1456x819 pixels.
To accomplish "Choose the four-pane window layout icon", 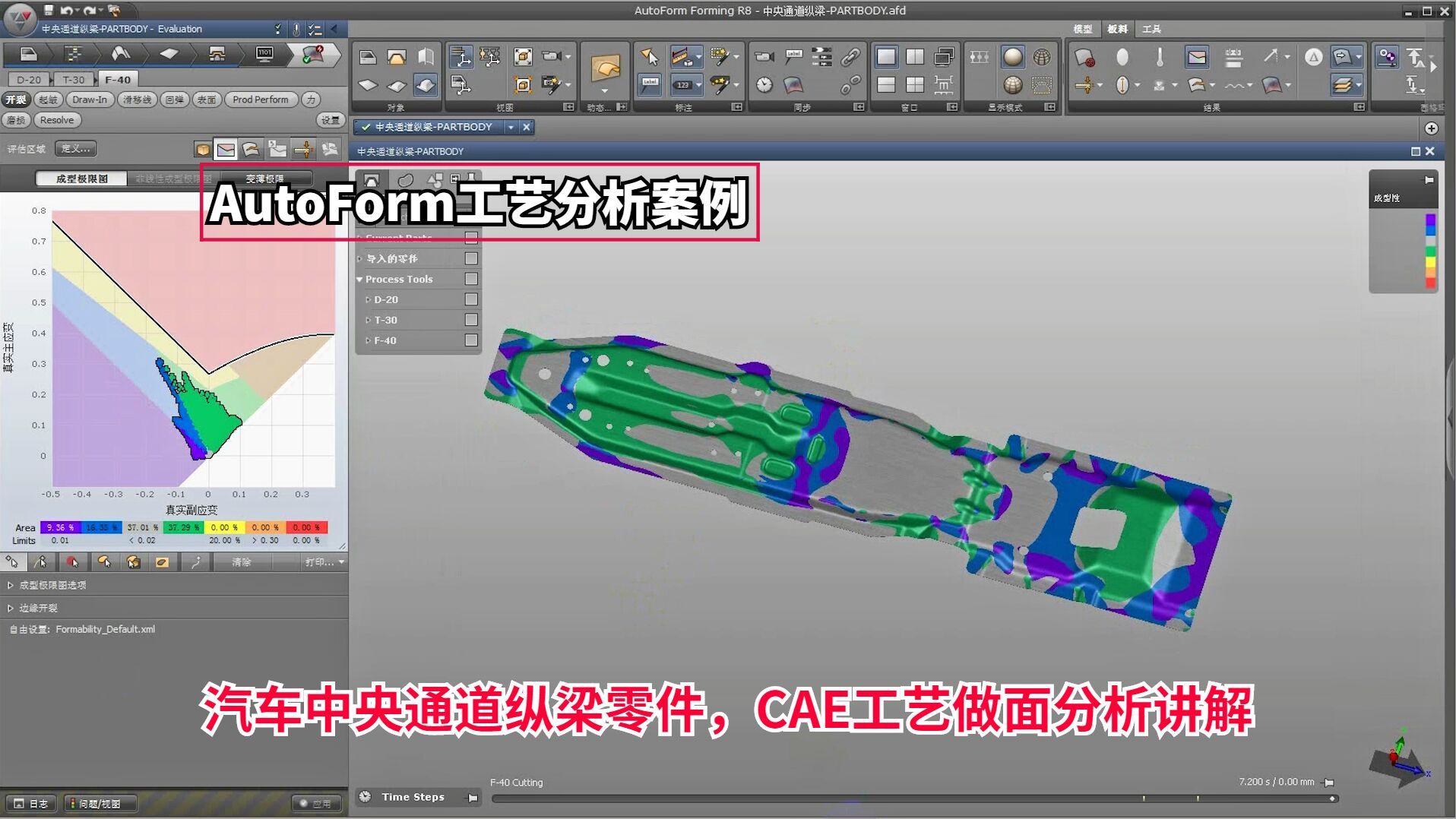I will 915,85.
